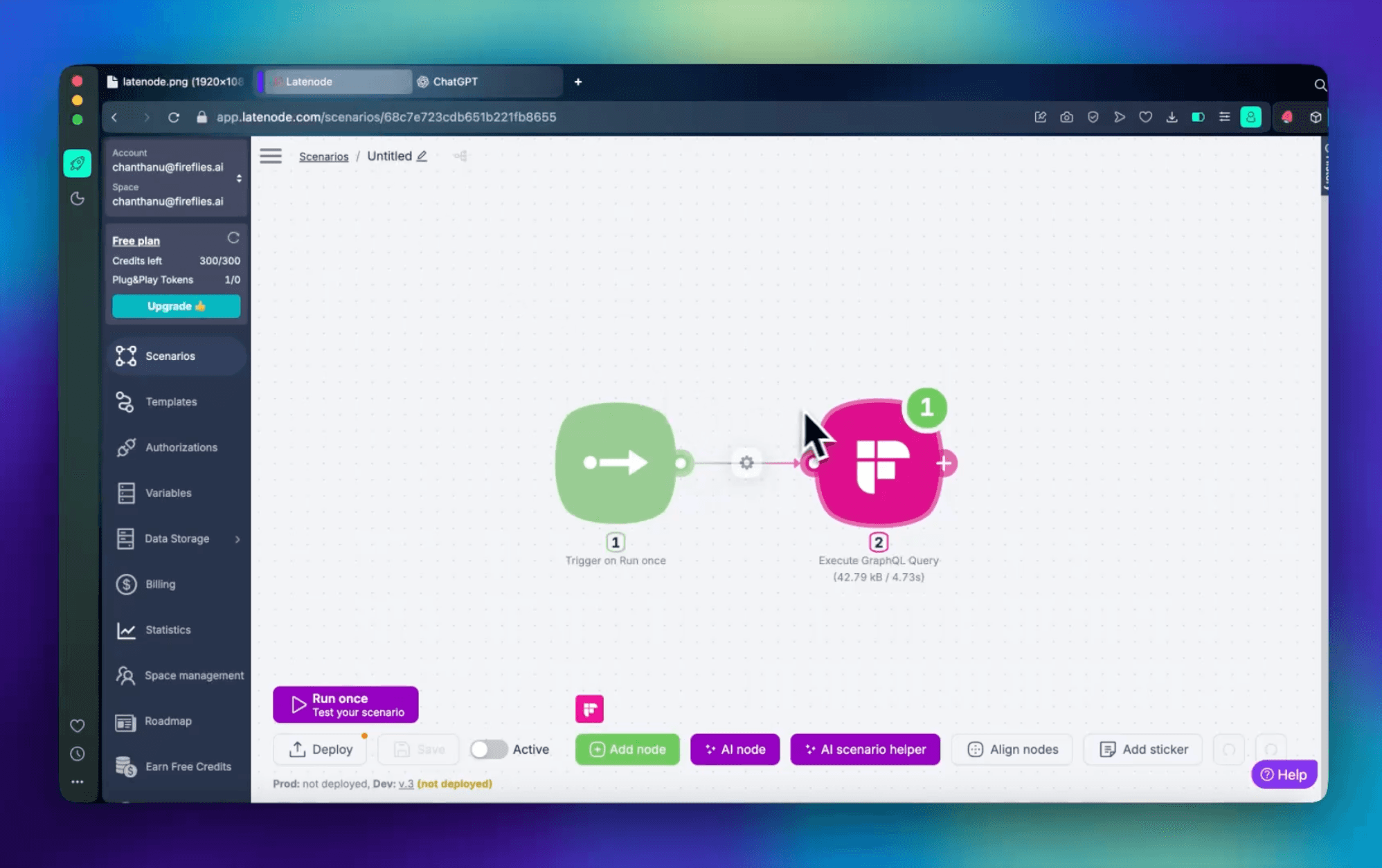Follow the Scenarios breadcrumb link

click(x=323, y=156)
